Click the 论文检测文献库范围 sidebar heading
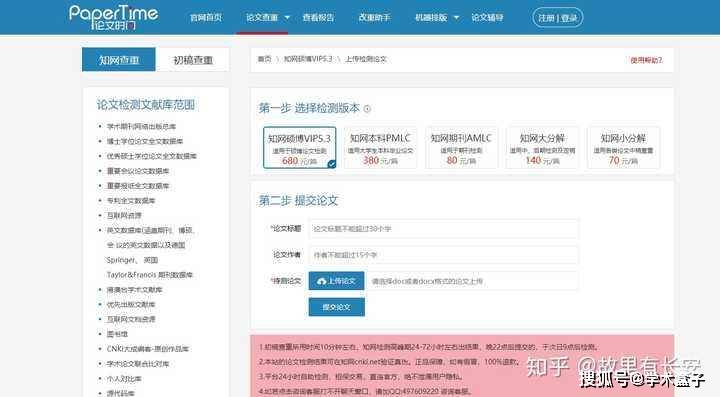The height and width of the screenshot is (397, 720). (x=146, y=105)
